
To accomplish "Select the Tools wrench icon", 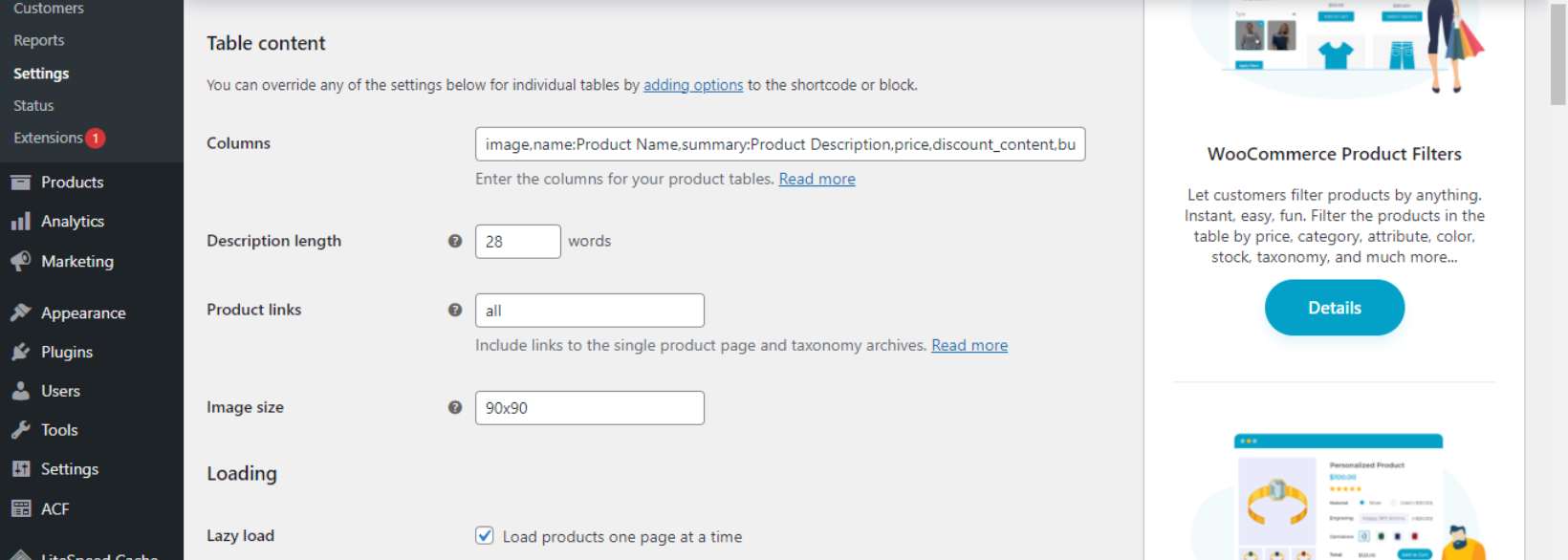I will 23,429.
